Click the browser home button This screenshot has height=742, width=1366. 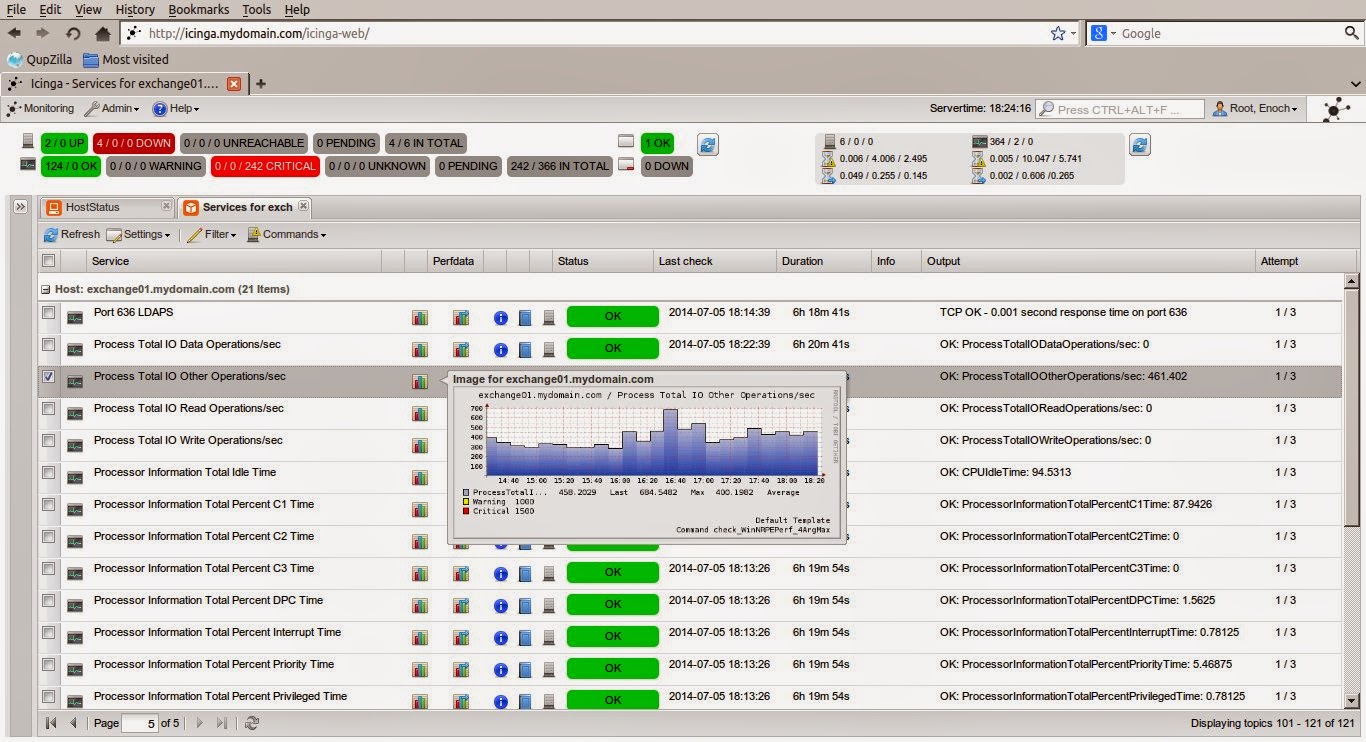[x=102, y=33]
